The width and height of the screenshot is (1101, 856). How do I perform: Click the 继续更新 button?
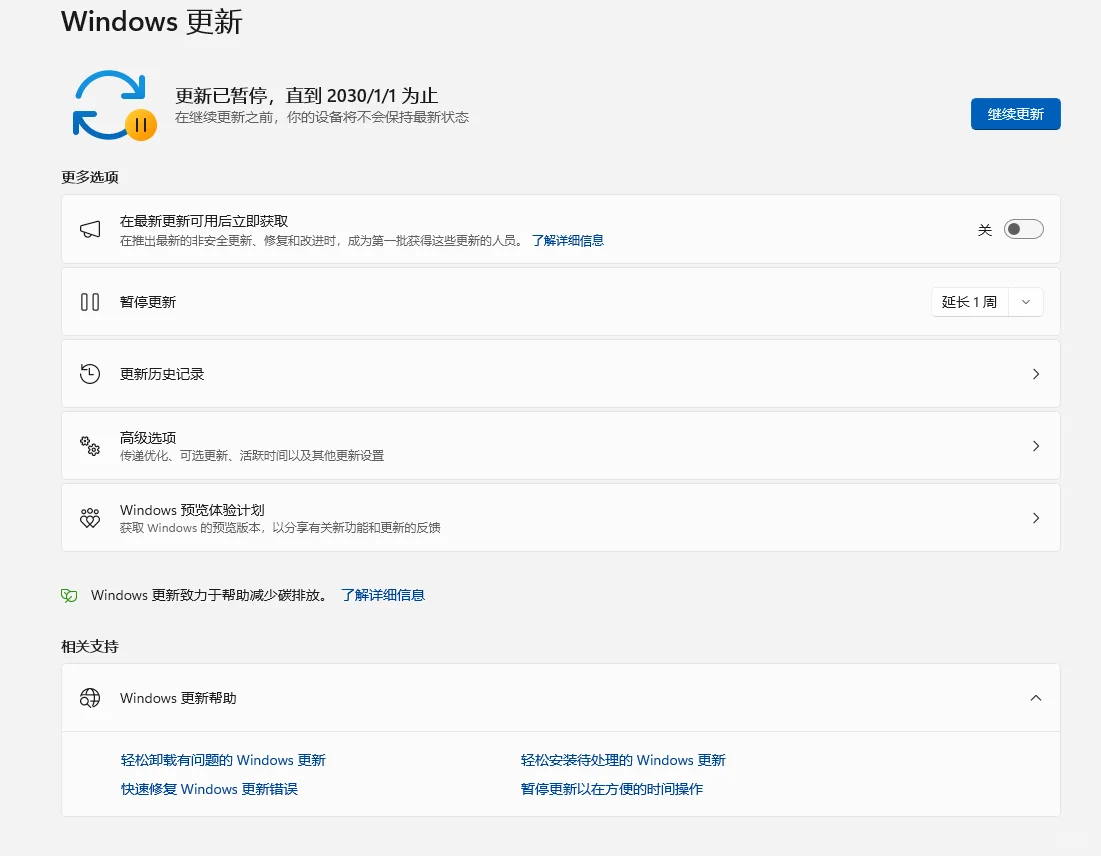[1015, 114]
